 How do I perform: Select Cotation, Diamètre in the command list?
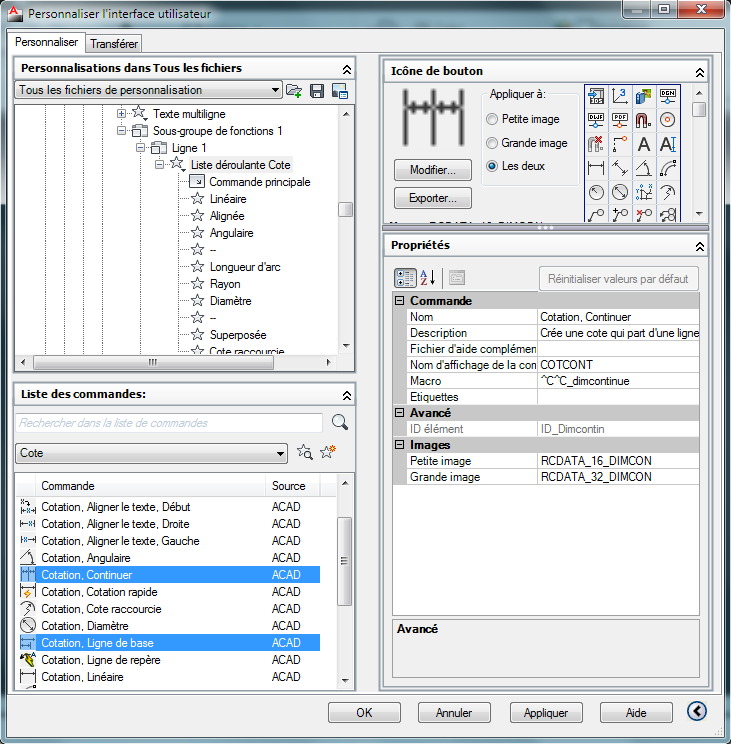84,626
